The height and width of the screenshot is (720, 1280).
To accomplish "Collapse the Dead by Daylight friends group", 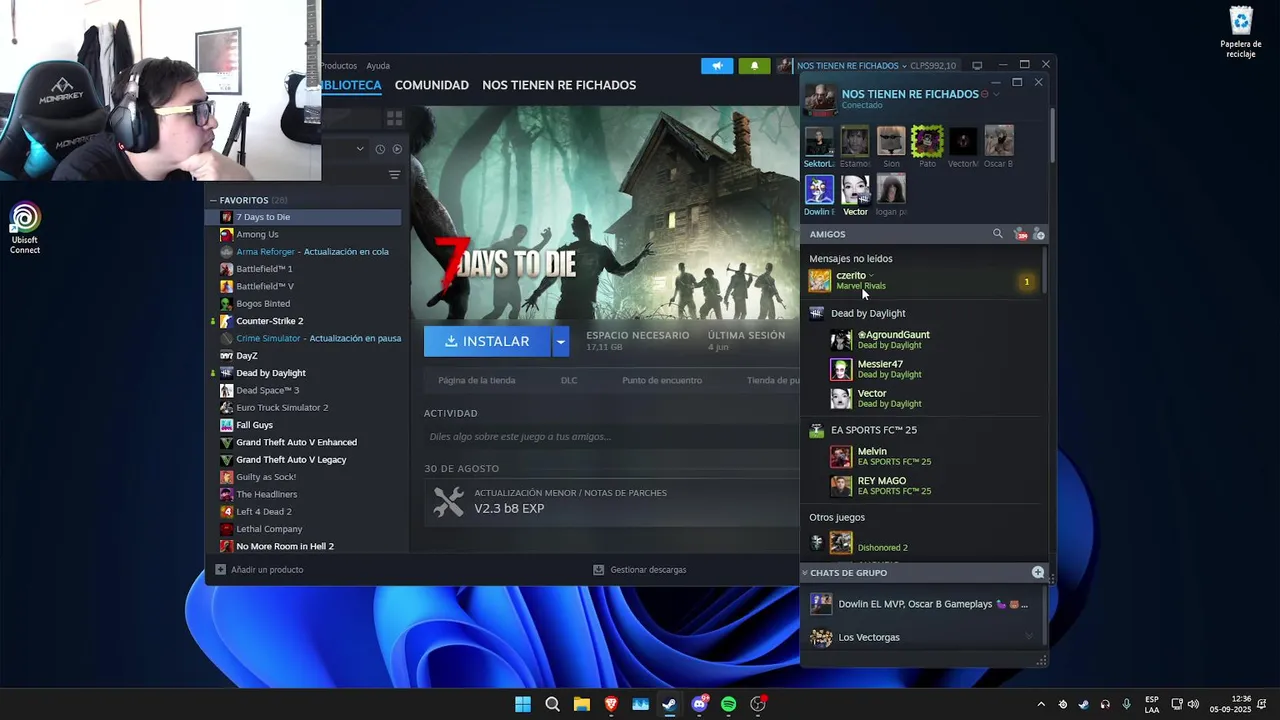I will [868, 313].
